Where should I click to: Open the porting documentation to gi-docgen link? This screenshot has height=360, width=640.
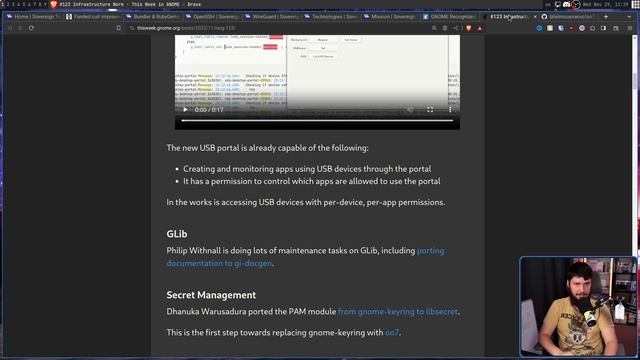305,257
